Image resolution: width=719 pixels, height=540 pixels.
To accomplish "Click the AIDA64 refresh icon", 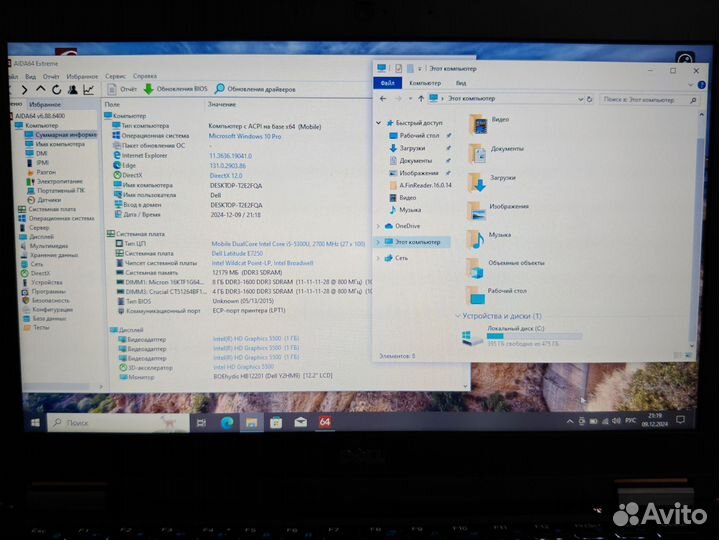I will click(x=56, y=89).
